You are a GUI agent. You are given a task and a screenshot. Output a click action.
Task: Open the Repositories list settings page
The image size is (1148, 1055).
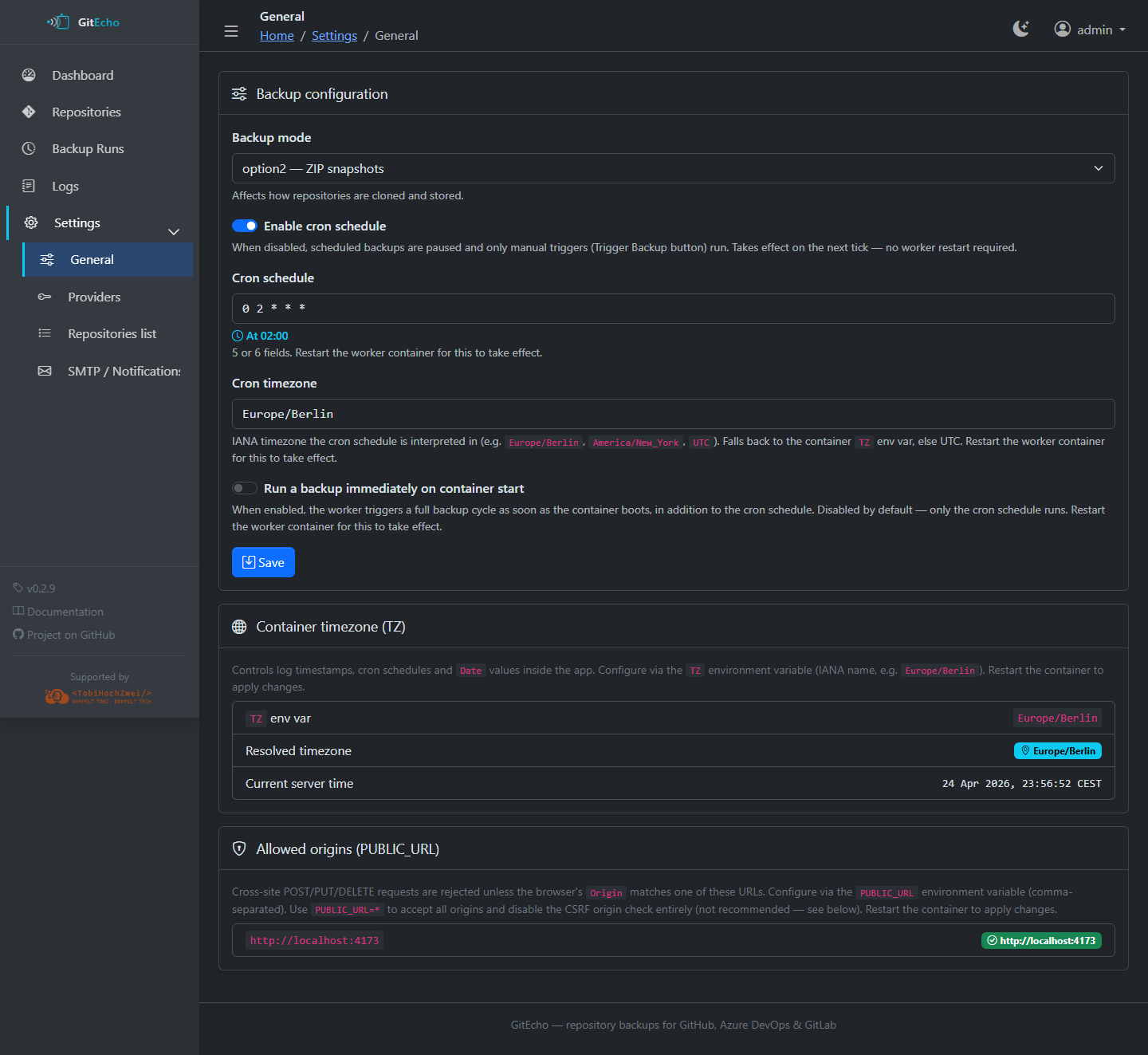tap(112, 333)
